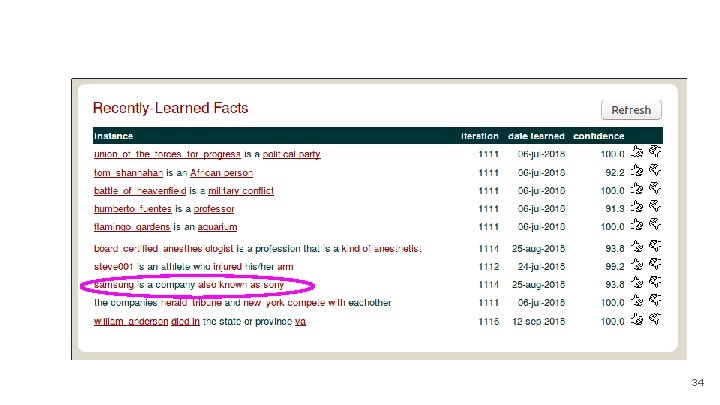Open the 'died in' relation link
The width and height of the screenshot is (720, 405).
tap(186, 321)
